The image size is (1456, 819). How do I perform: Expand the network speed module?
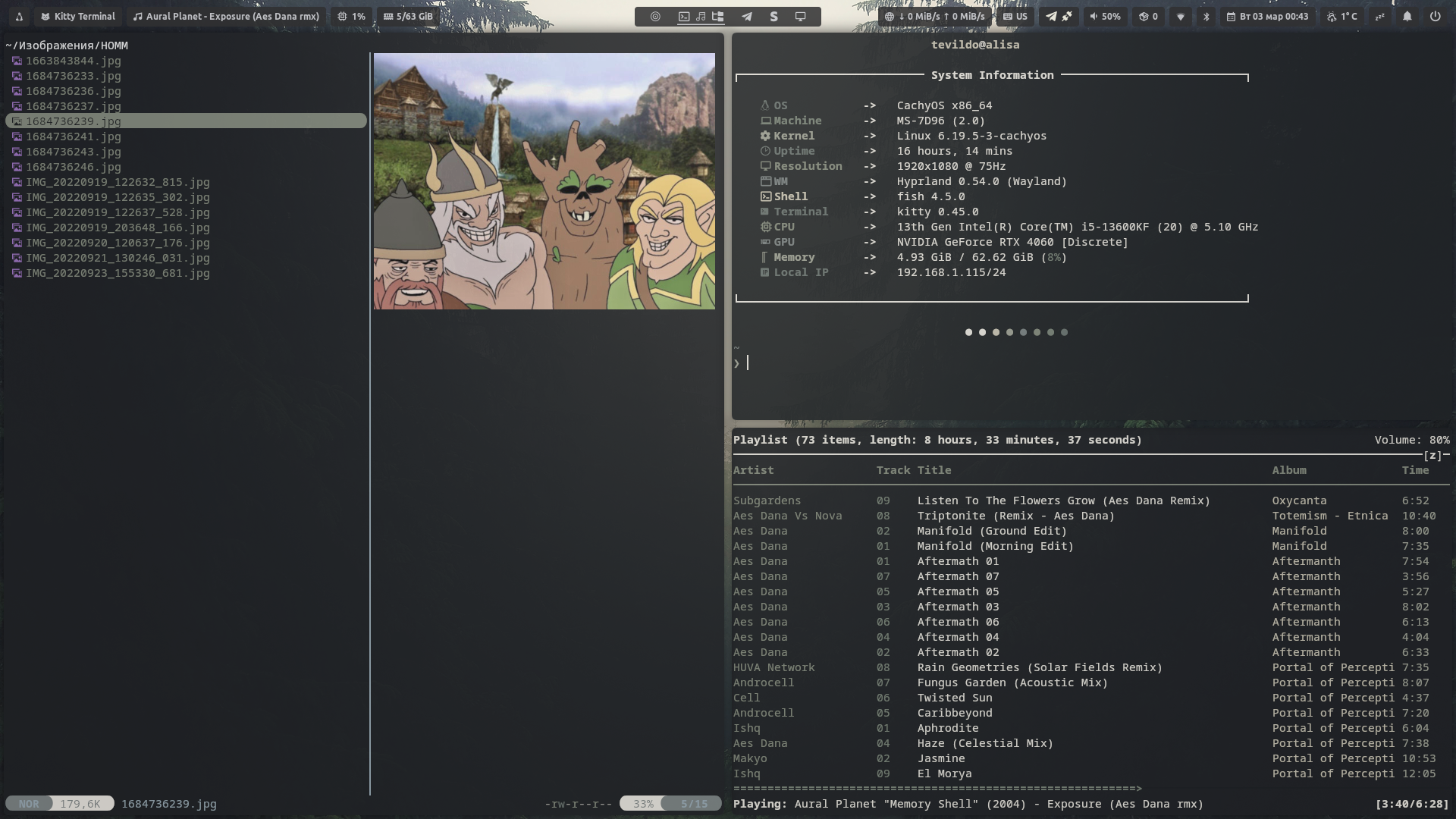pos(934,16)
